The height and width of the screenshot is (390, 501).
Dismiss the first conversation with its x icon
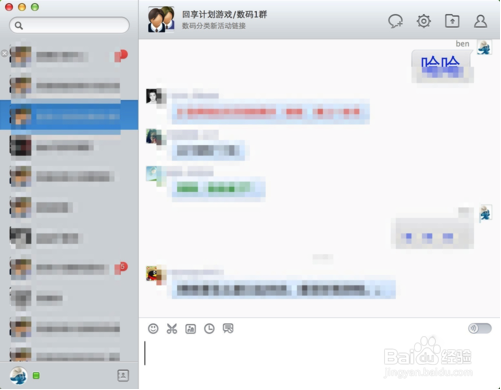pyautogui.click(x=4, y=53)
